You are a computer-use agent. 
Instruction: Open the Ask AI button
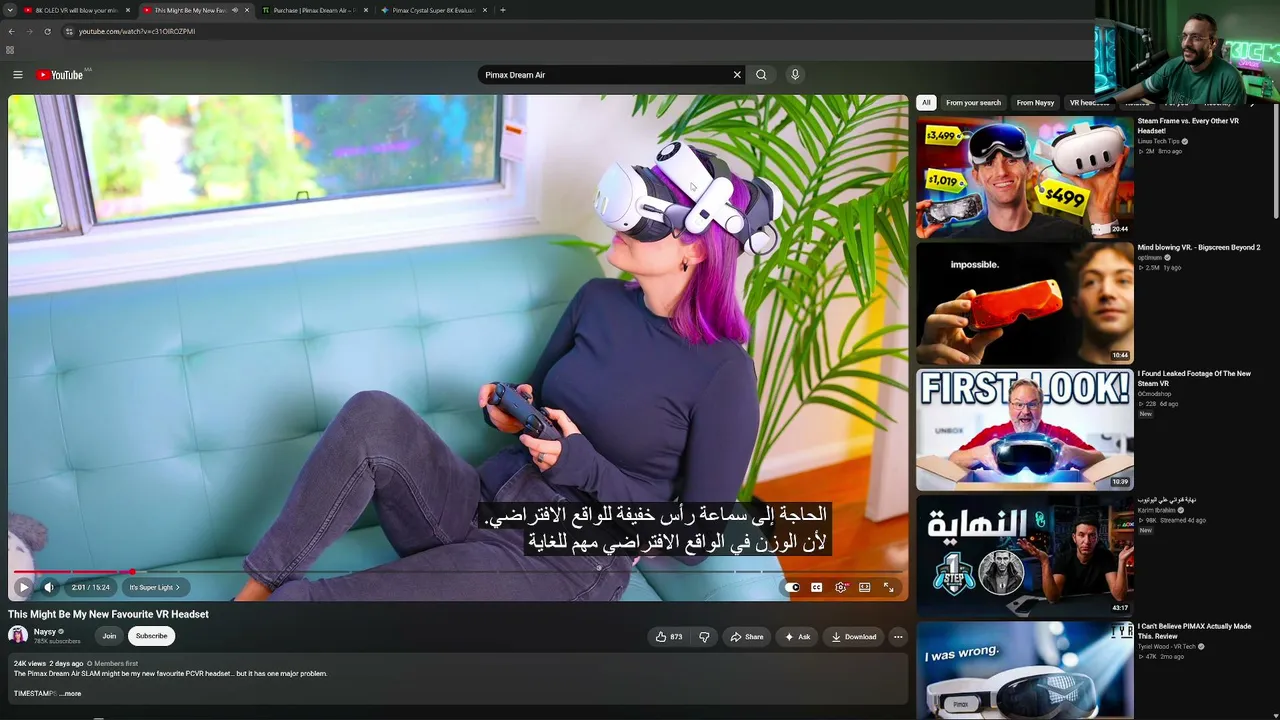[797, 637]
